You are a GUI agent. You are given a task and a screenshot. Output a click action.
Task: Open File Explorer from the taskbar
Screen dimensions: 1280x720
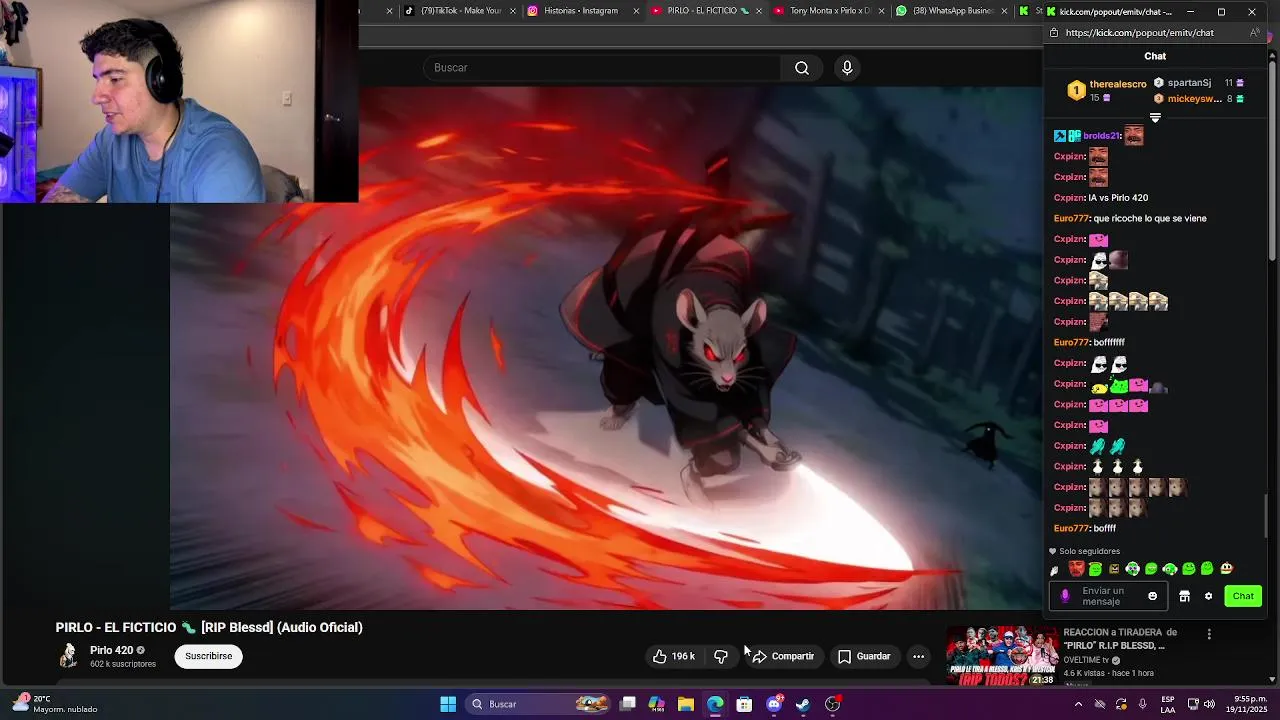pos(686,704)
